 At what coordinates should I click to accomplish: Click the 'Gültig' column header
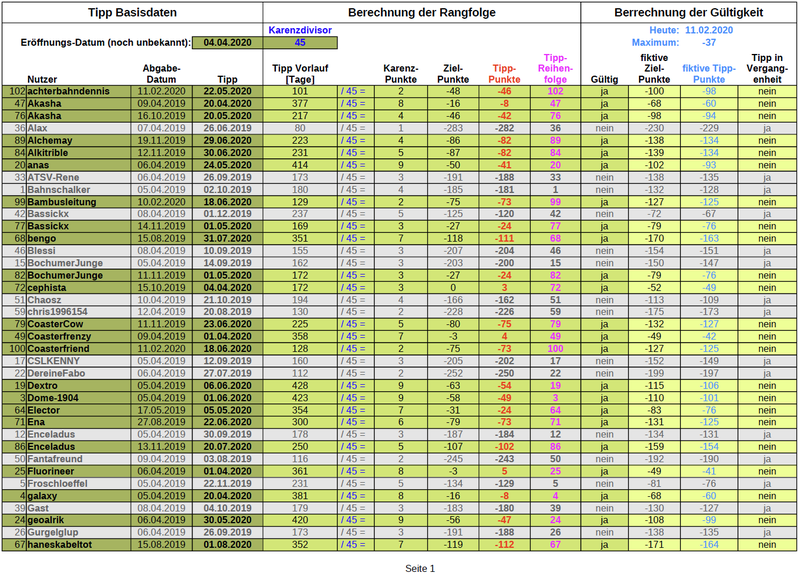[604, 80]
